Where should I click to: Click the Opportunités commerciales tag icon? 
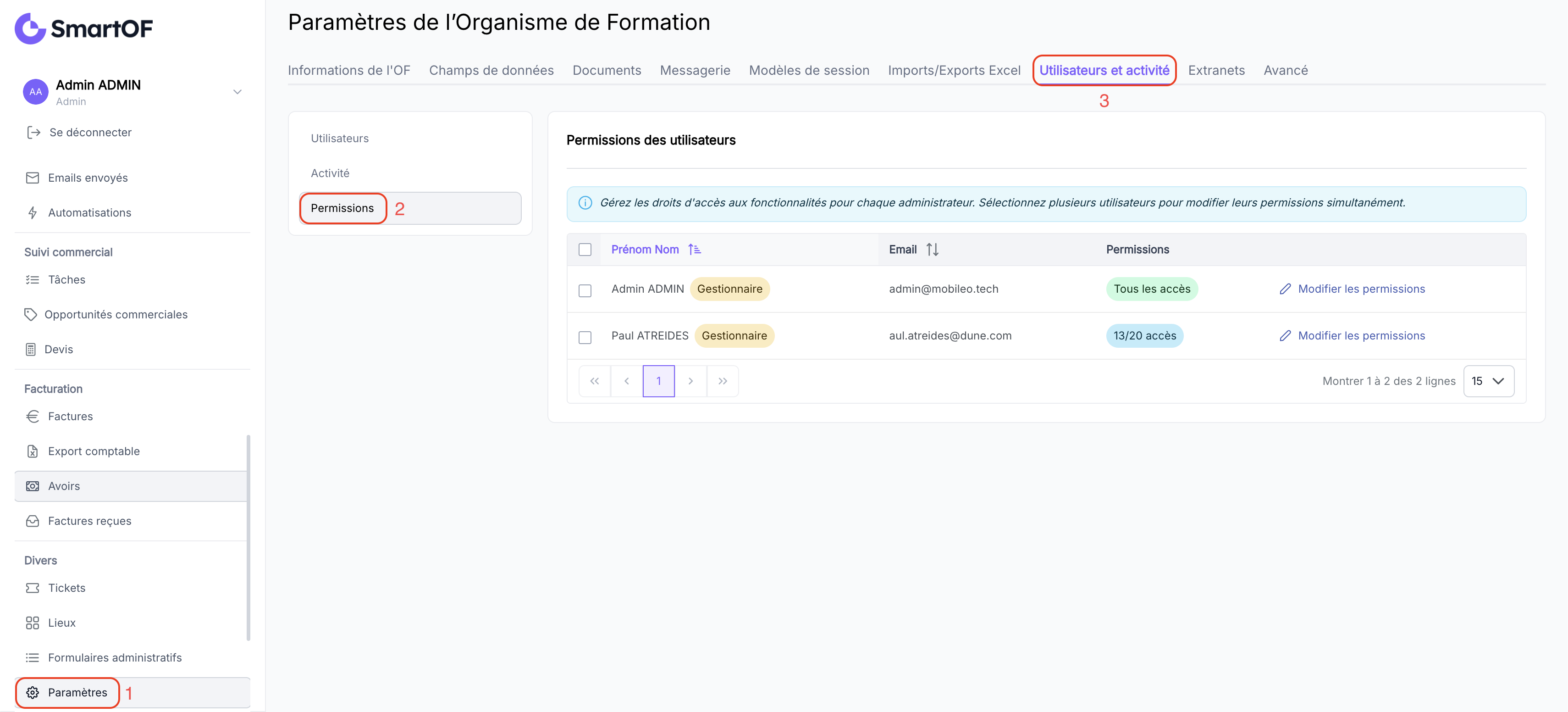tap(30, 314)
